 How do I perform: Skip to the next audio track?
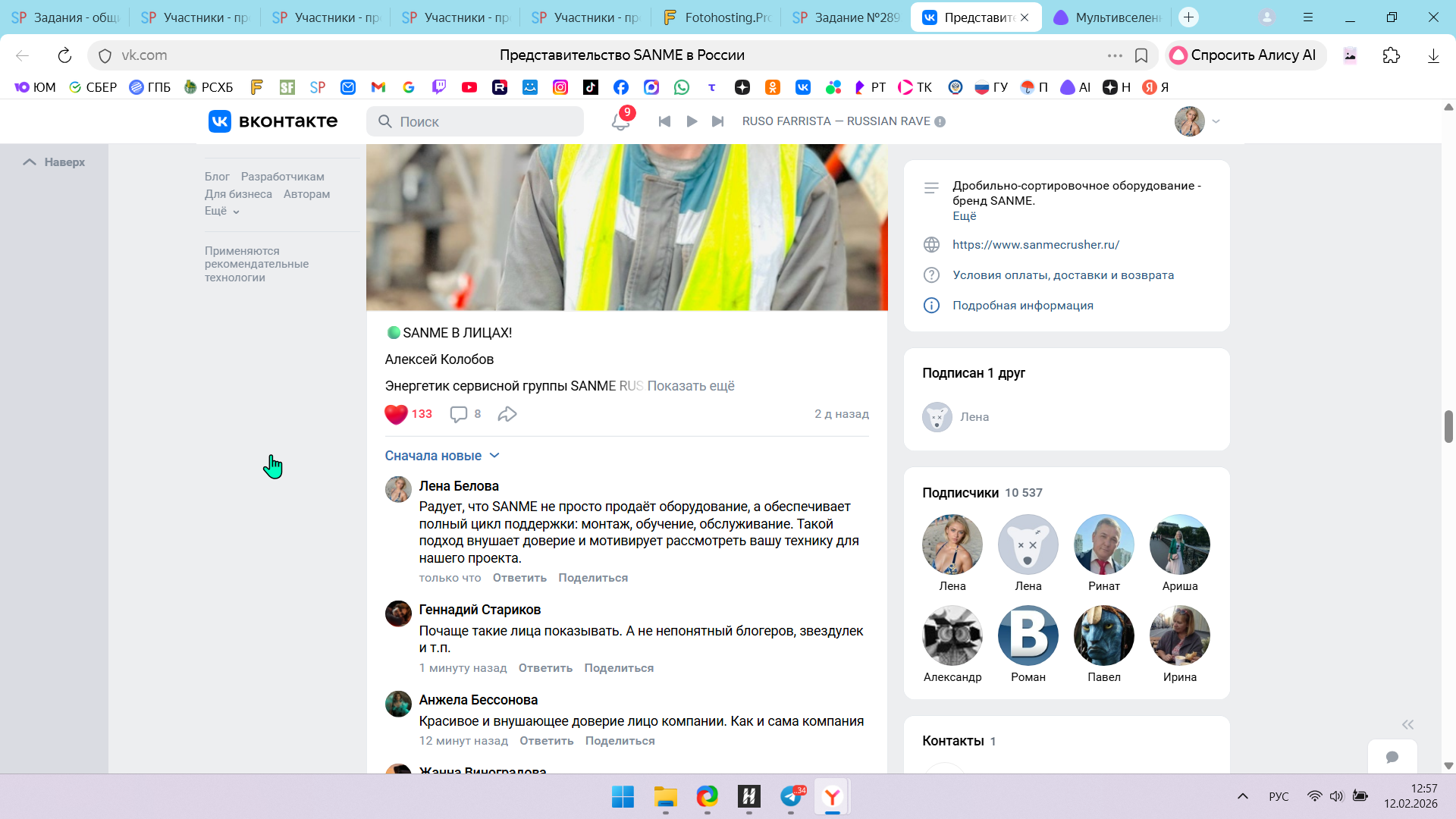(x=717, y=121)
